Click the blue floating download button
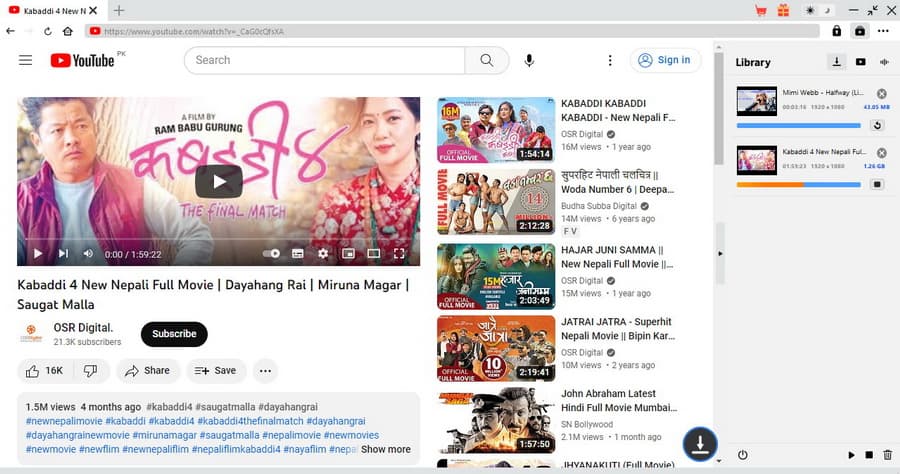The height and width of the screenshot is (474, 900). 700,443
